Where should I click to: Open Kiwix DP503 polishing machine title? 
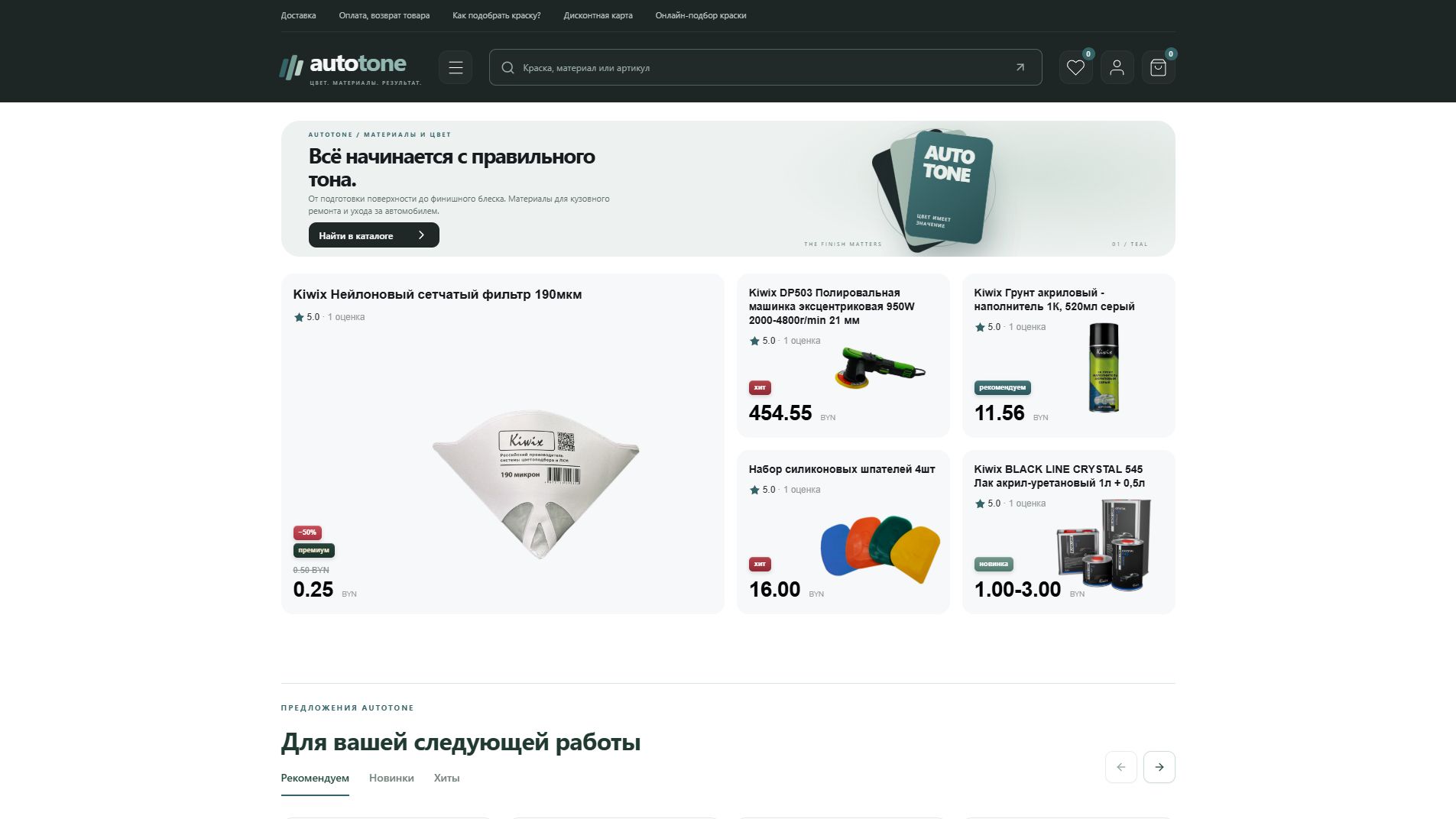click(832, 306)
